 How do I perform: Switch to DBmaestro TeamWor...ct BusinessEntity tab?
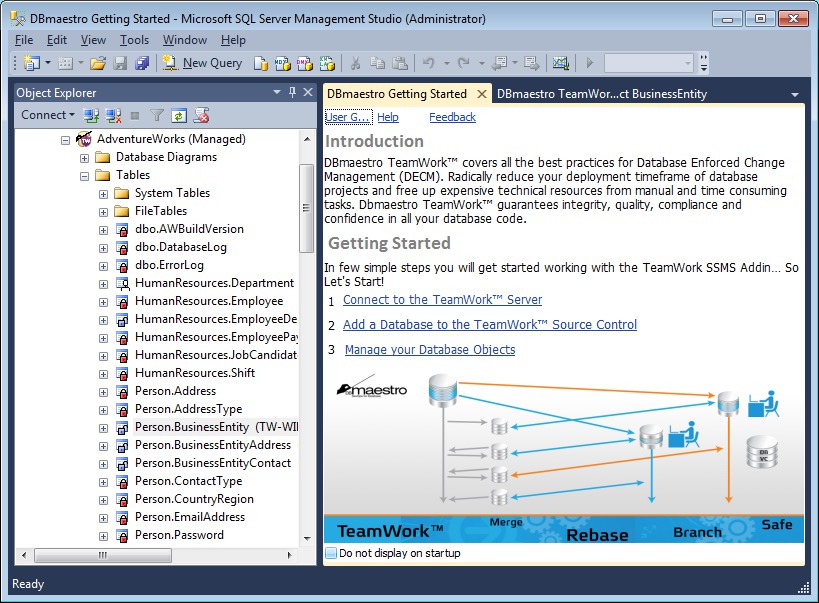[x=602, y=94]
